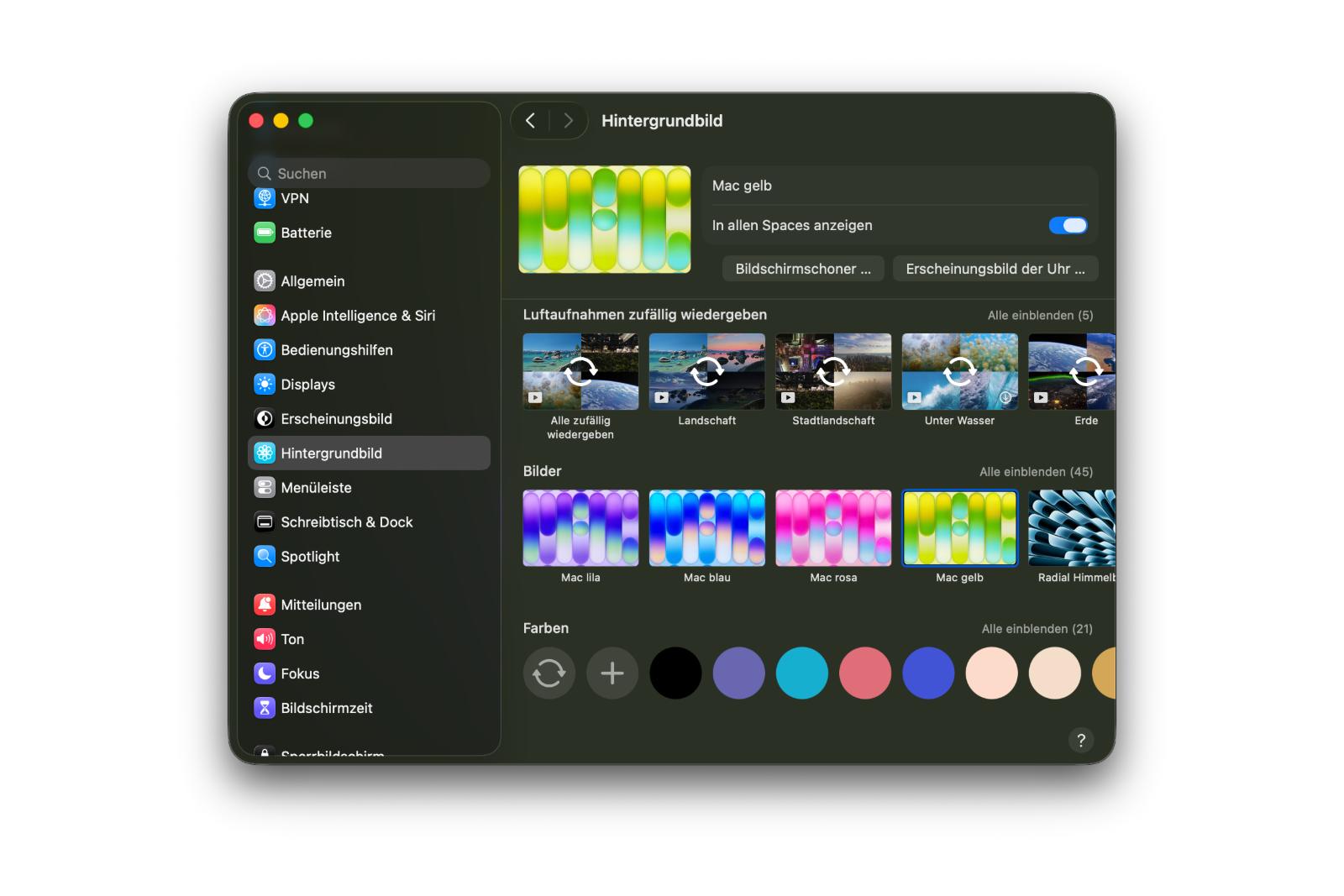The image size is (1344, 896).
Task: Open the Erscheinungsbild settings icon
Action: click(264, 418)
